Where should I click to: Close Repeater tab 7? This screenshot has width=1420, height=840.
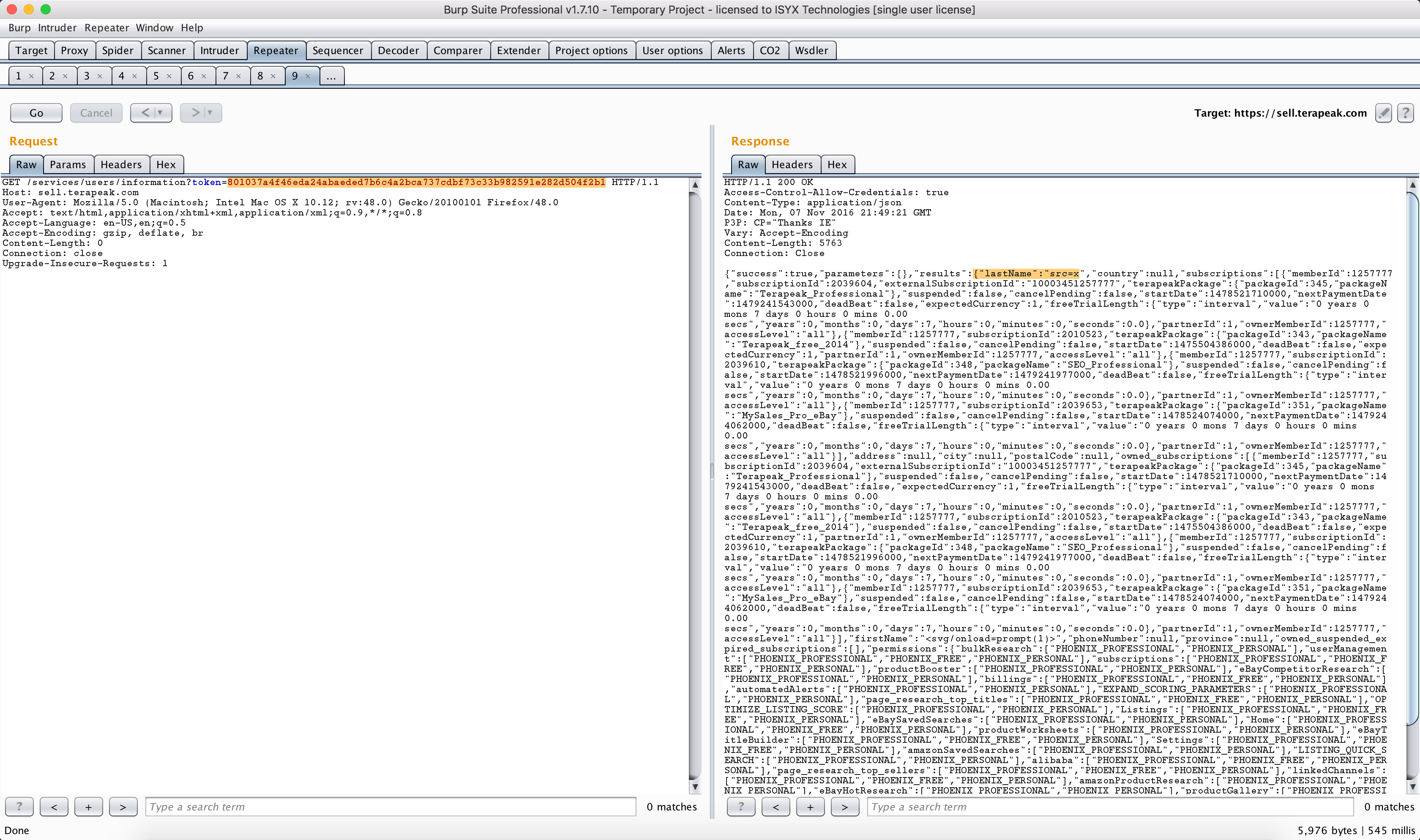pos(238,76)
